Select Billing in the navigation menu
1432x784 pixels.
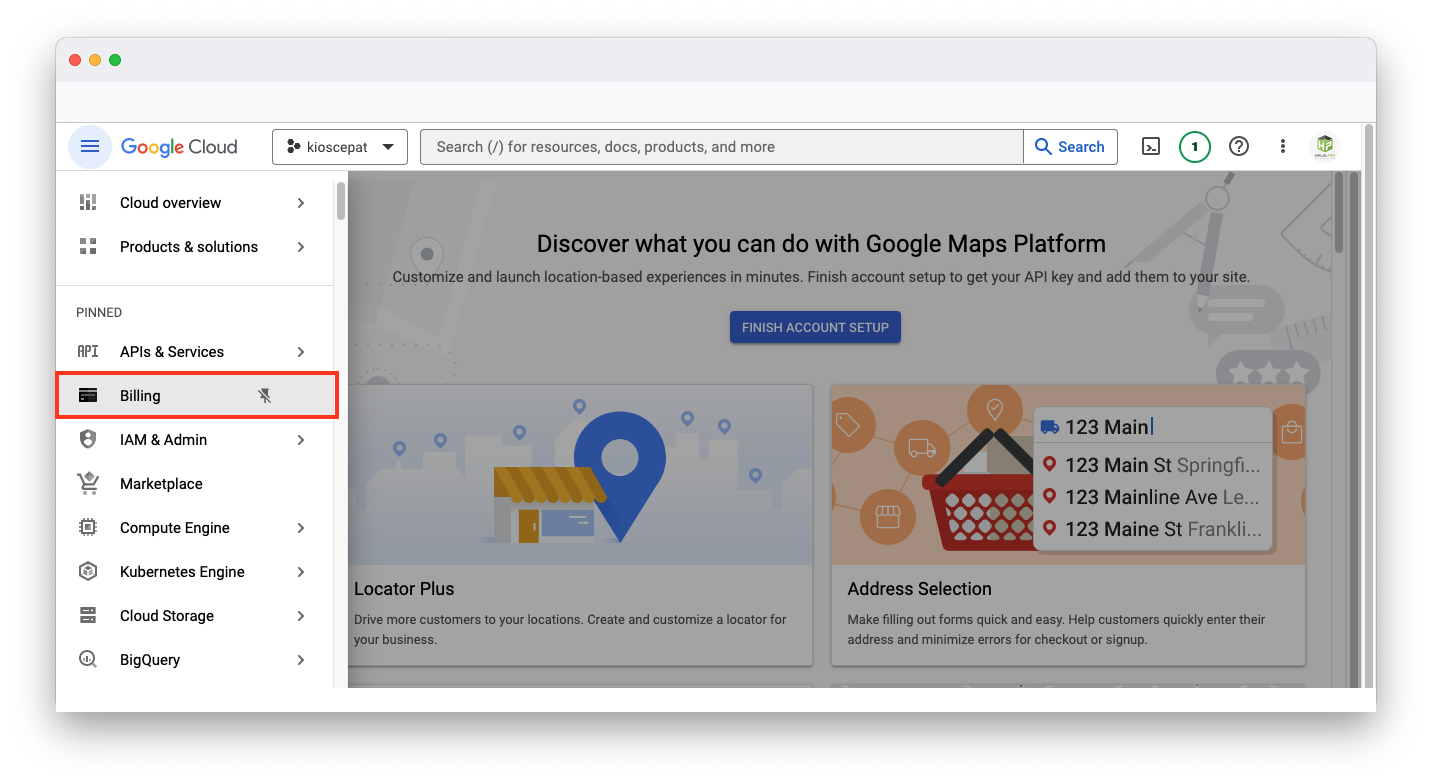click(140, 396)
